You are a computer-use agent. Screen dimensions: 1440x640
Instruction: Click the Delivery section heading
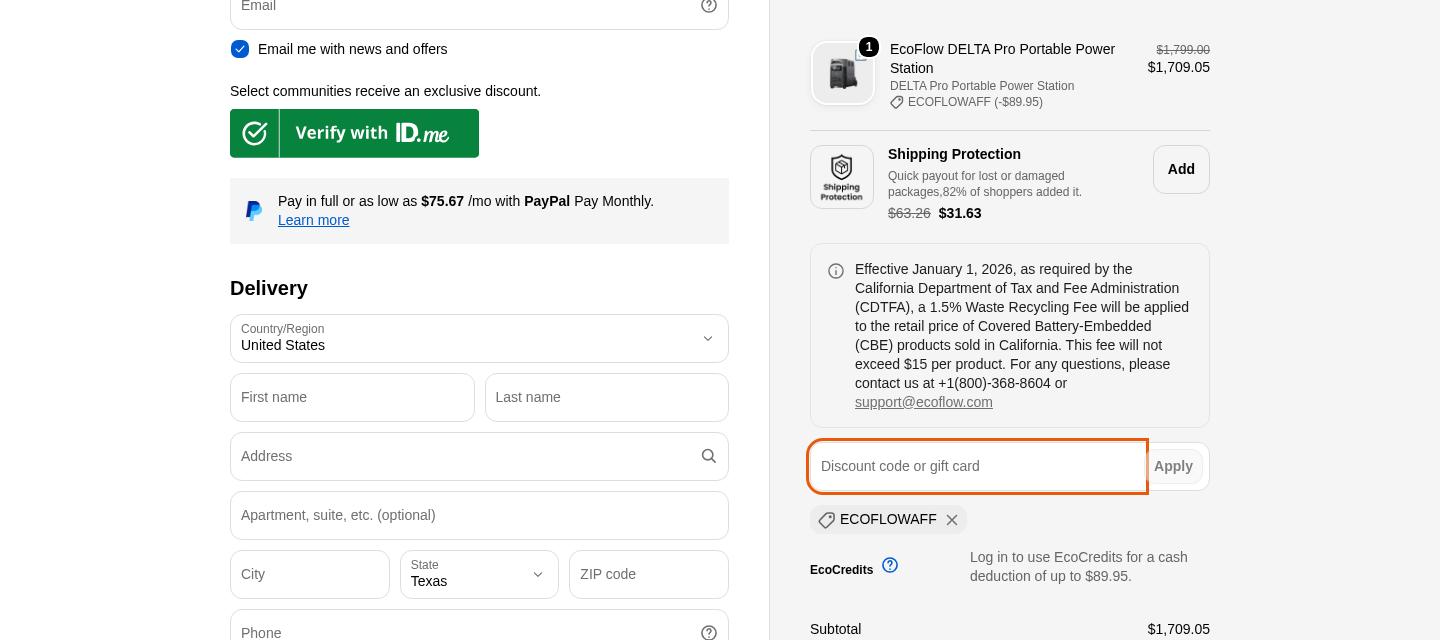269,288
